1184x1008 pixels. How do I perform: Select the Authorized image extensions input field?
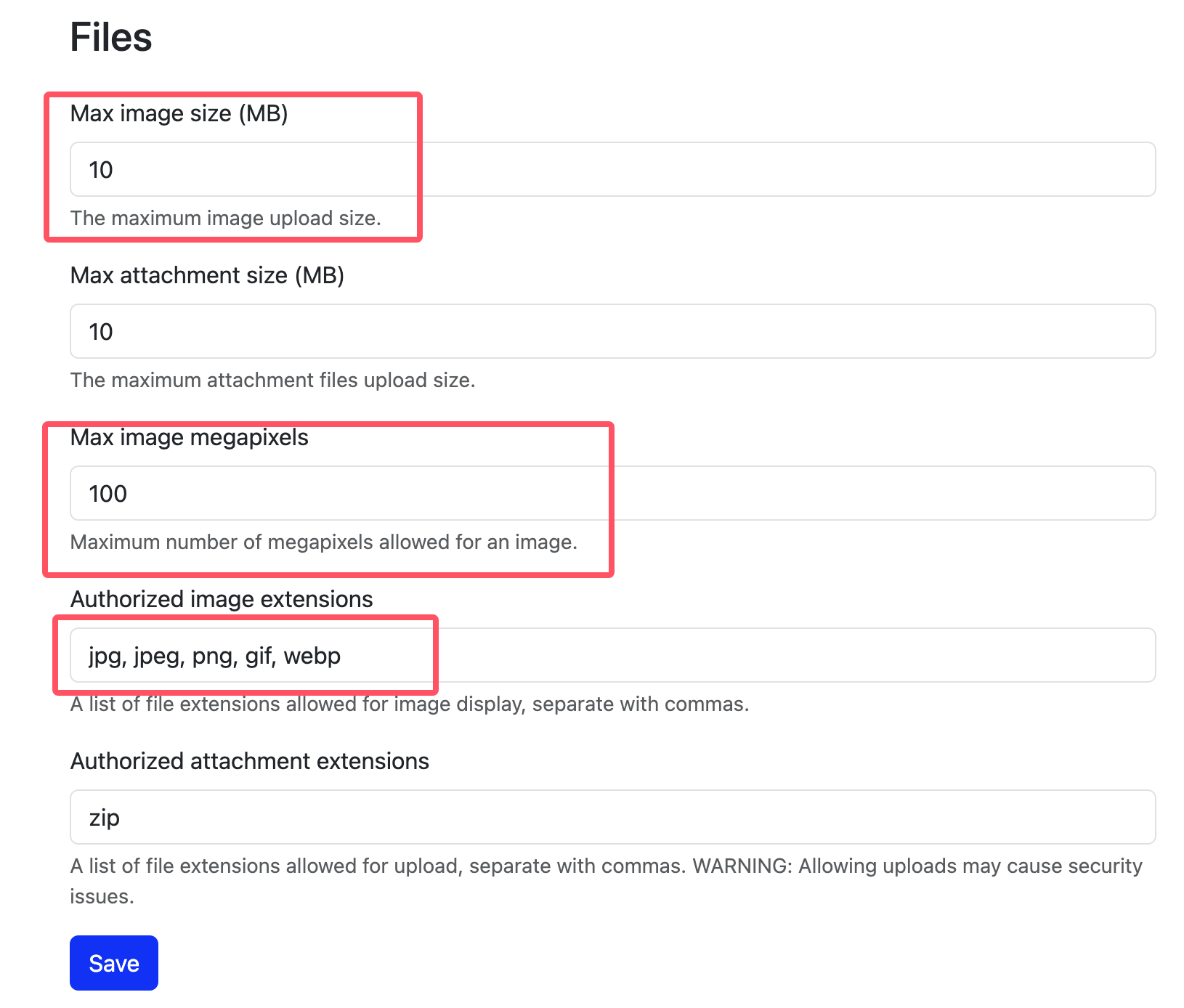(612, 655)
